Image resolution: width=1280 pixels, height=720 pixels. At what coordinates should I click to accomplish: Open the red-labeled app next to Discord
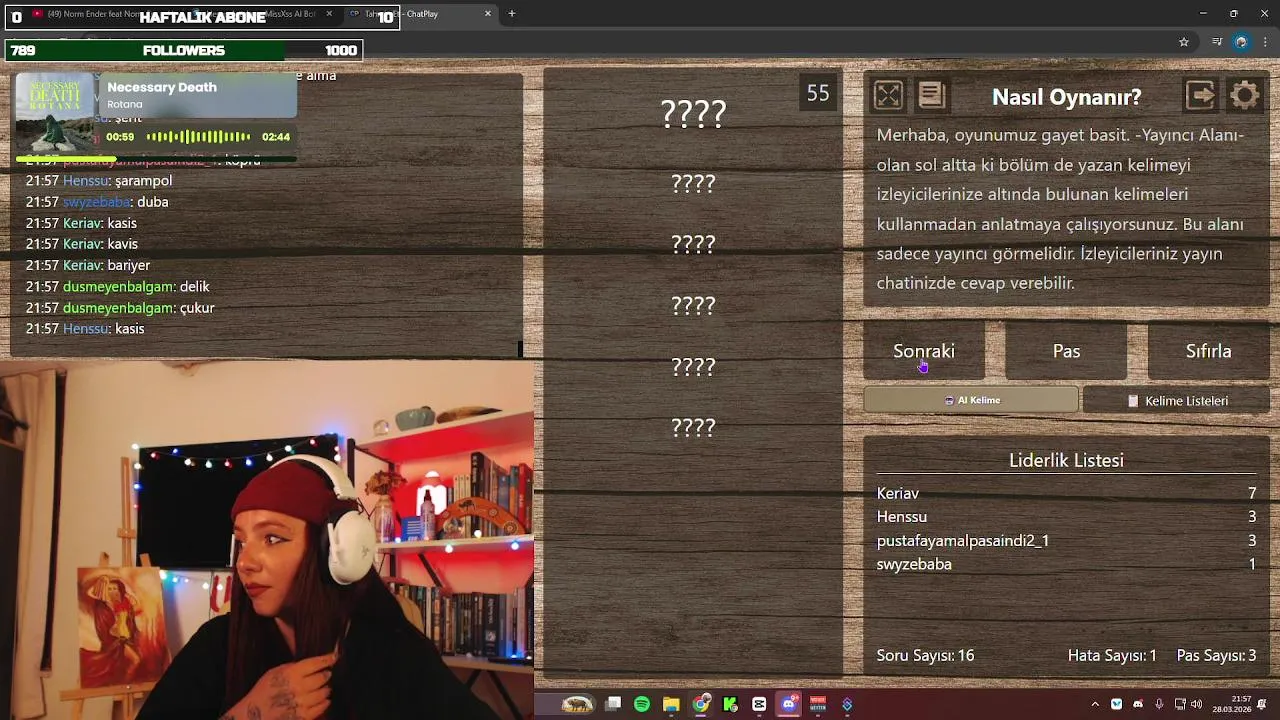(818, 704)
